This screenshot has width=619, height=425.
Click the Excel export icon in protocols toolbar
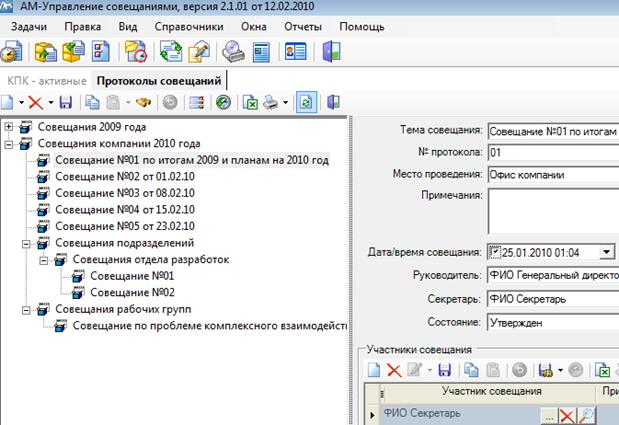tap(250, 102)
